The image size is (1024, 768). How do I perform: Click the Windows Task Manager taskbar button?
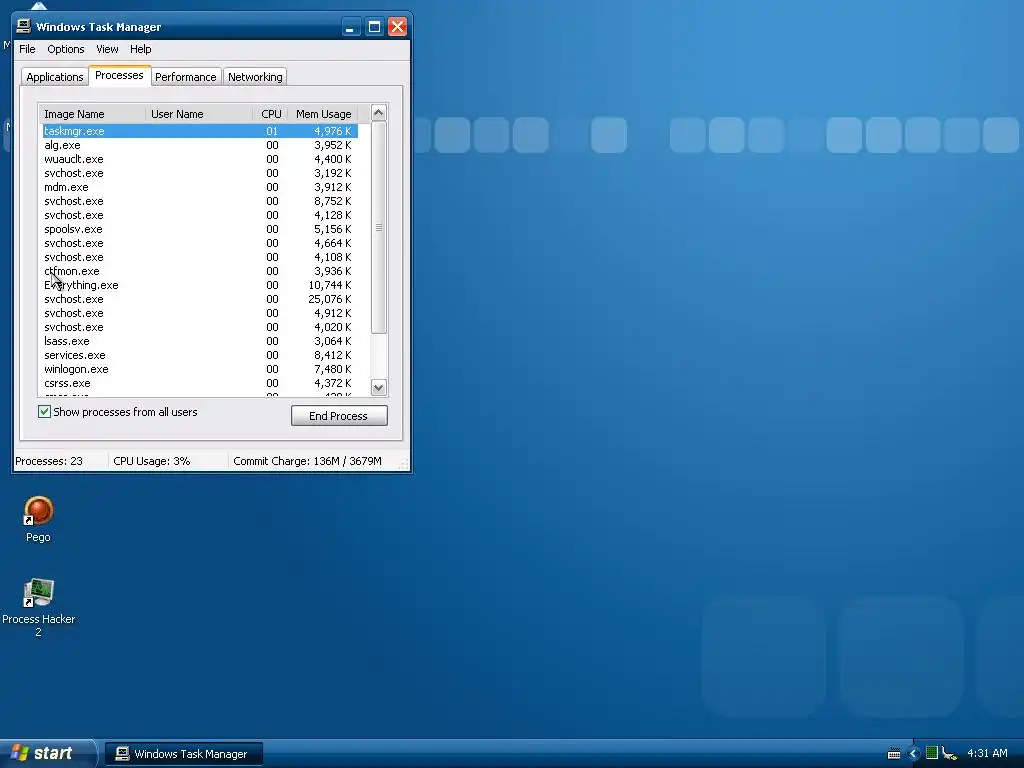184,754
